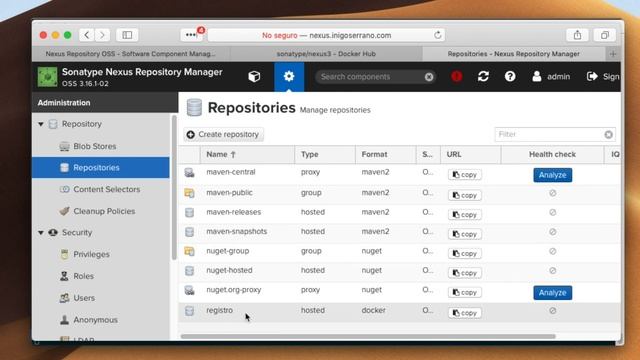Image resolution: width=640 pixels, height=360 pixels.
Task: Click the Nexus logo icon
Action: [x=47, y=77]
